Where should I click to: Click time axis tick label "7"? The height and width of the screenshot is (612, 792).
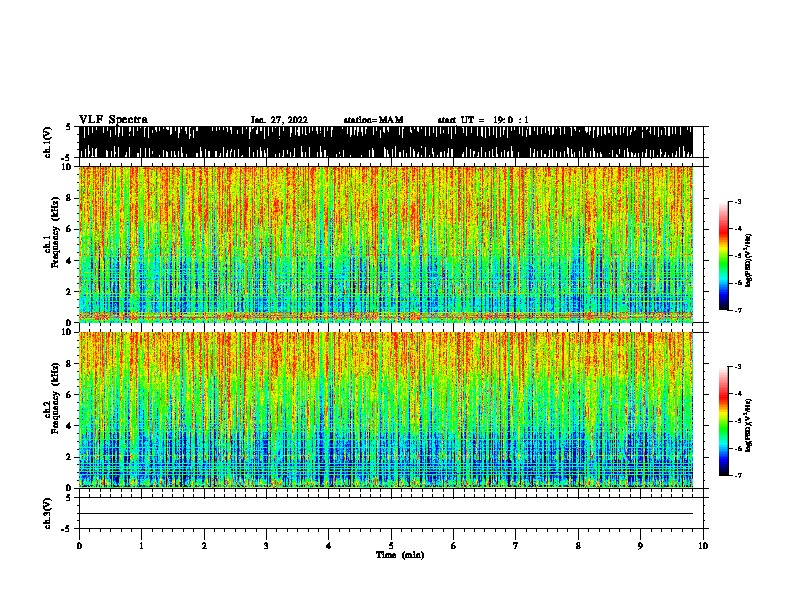tap(516, 546)
